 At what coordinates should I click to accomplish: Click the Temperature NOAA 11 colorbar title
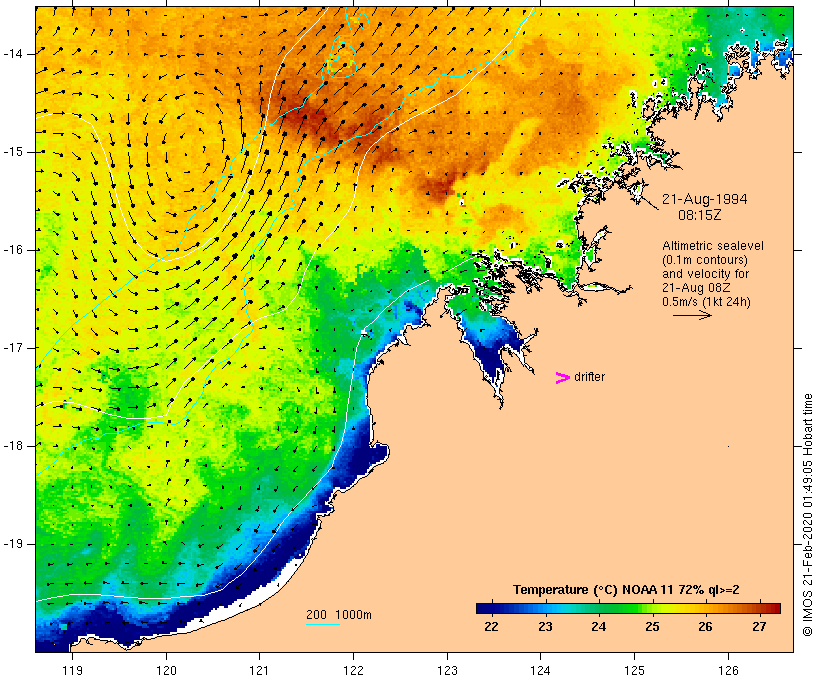626,590
